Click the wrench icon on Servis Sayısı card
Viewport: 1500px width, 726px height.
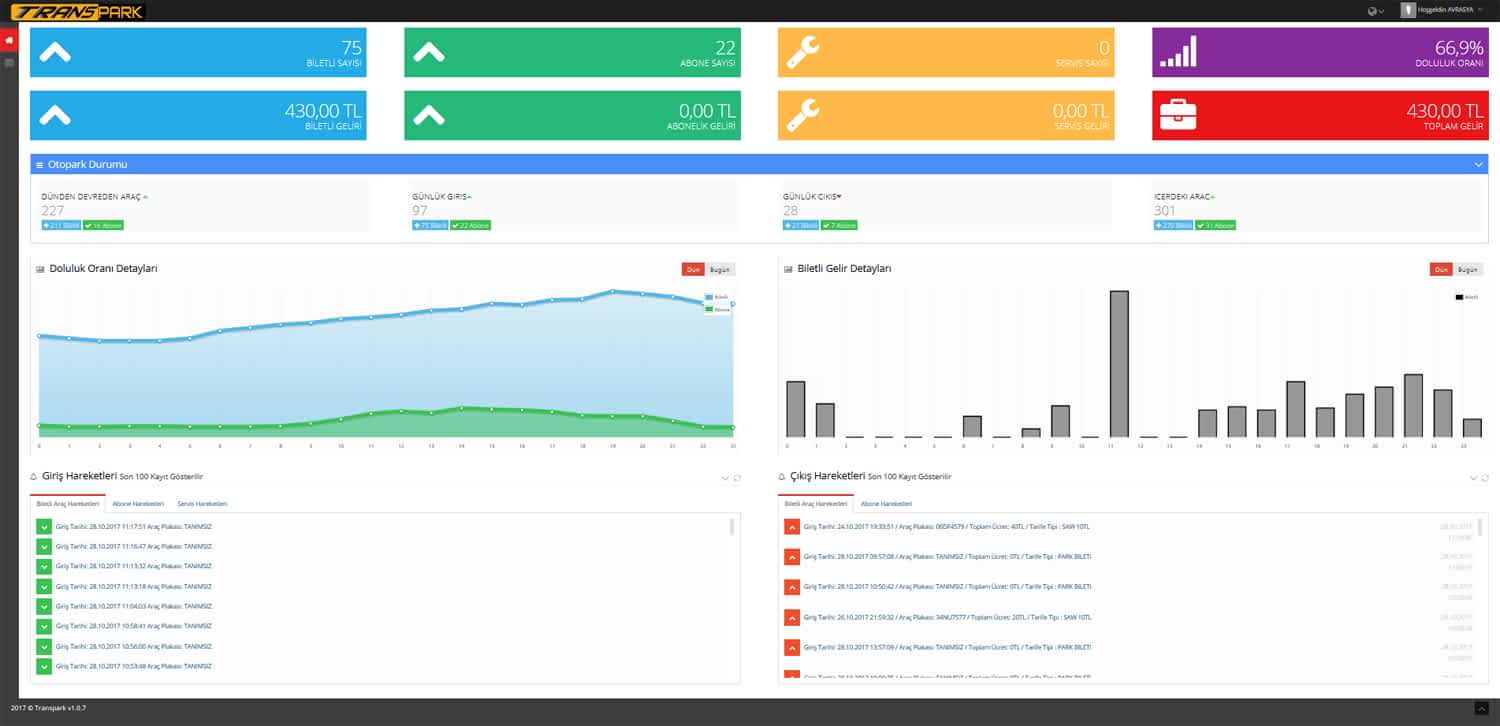click(x=803, y=52)
